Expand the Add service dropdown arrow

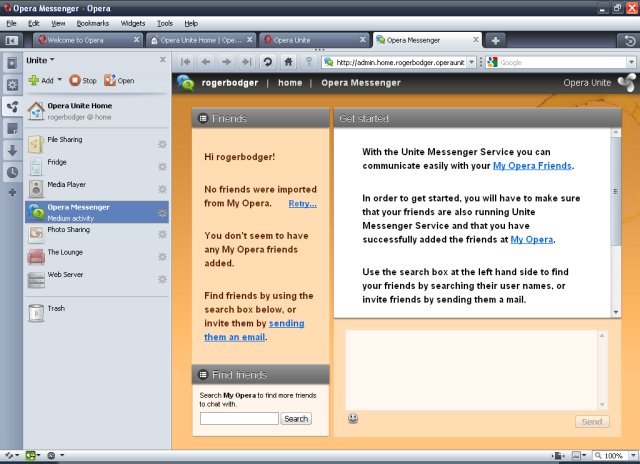pyautogui.click(x=59, y=80)
